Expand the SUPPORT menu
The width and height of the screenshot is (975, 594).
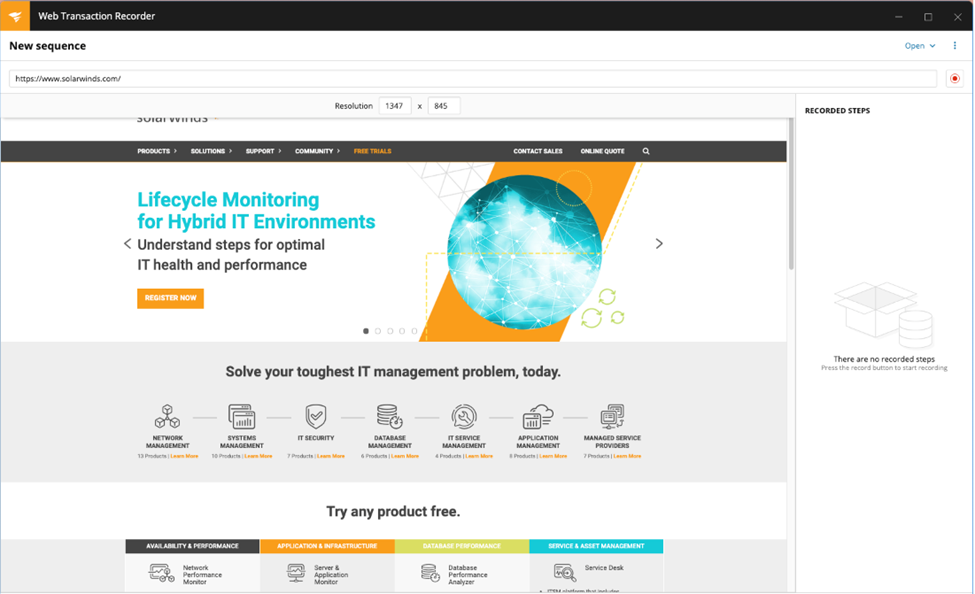(x=264, y=151)
